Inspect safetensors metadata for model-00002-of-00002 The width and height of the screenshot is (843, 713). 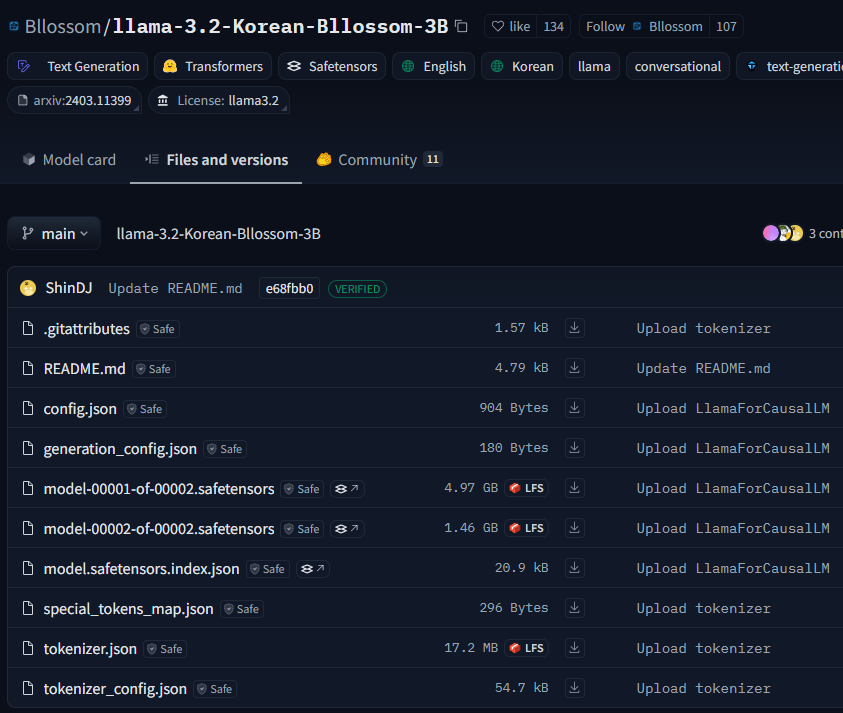[347, 529]
